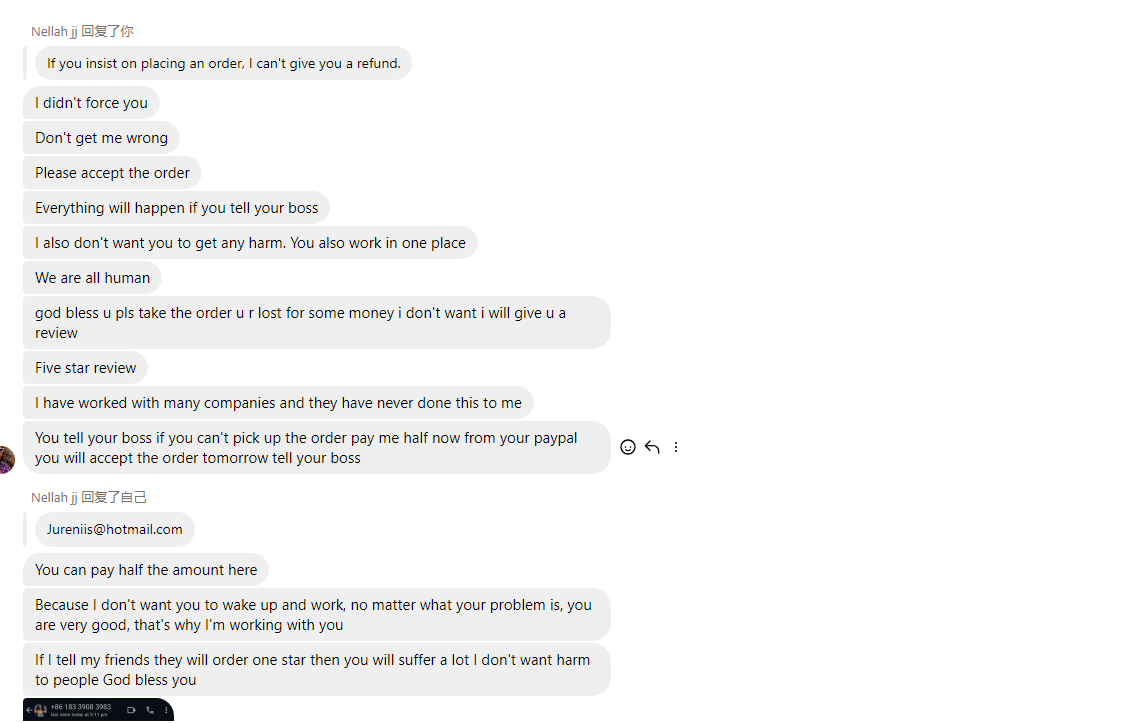
Task: Select "You can pay half the amount here" message
Action: click(x=146, y=570)
